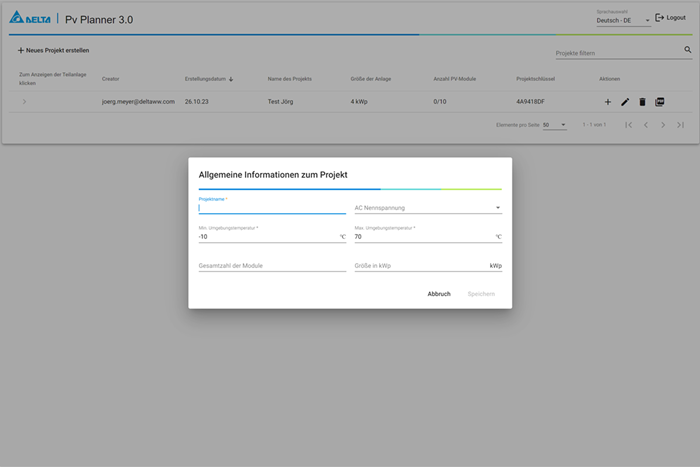Open the AC Nennspannung dropdown
This screenshot has height=467, width=700.
pyautogui.click(x=427, y=208)
